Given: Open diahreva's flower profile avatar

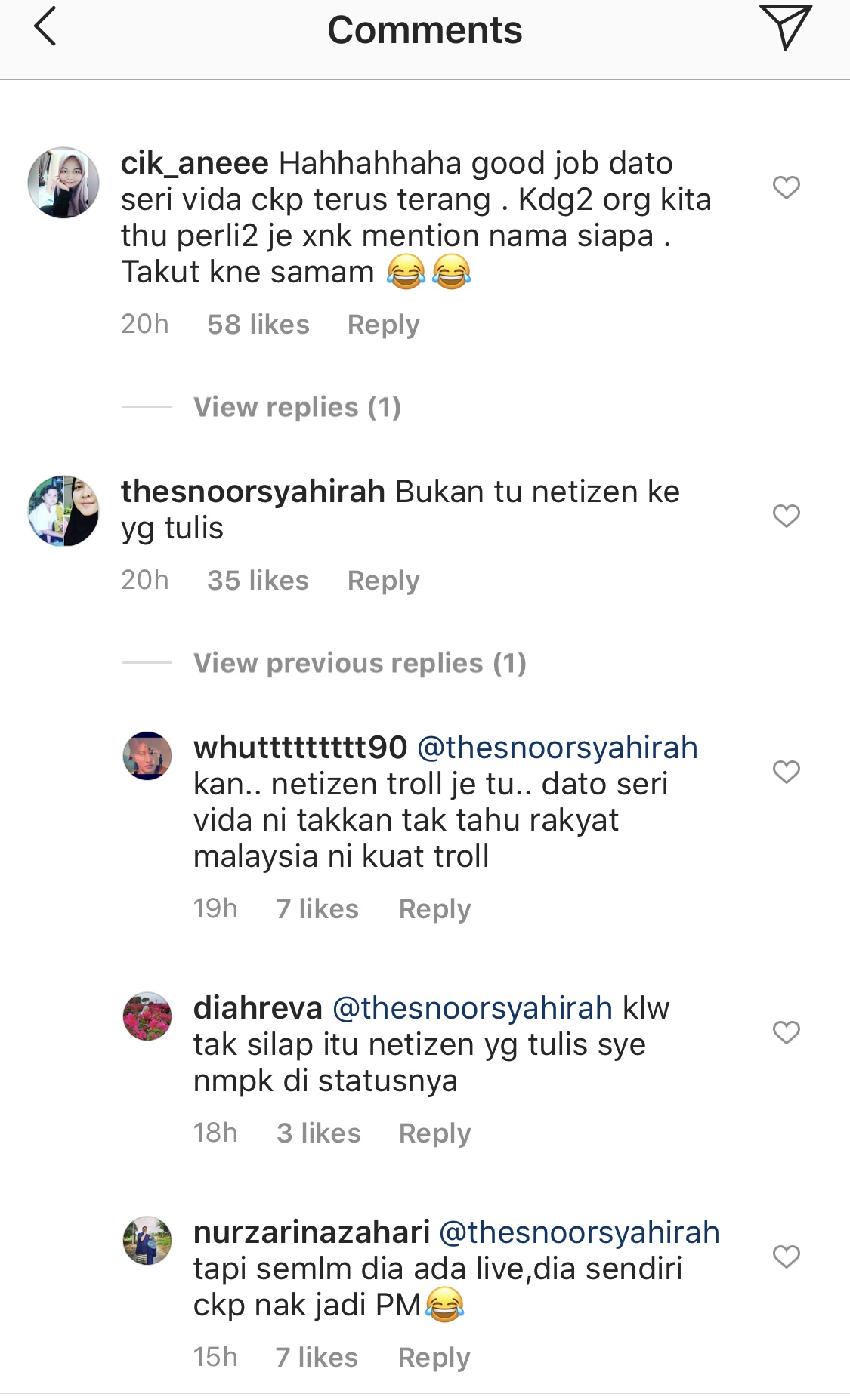Looking at the screenshot, I should [147, 1016].
